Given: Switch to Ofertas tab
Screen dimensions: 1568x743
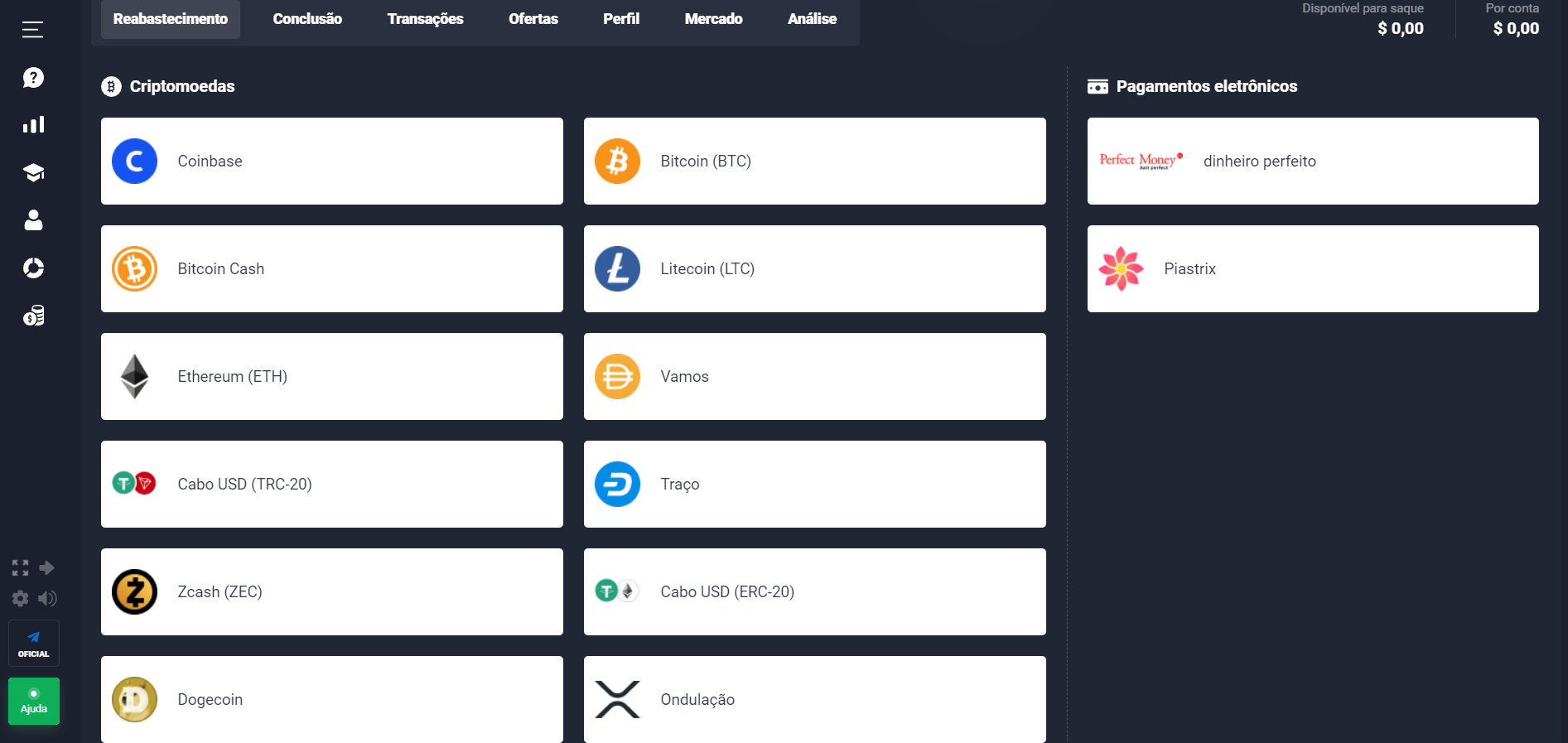Looking at the screenshot, I should 533,19.
